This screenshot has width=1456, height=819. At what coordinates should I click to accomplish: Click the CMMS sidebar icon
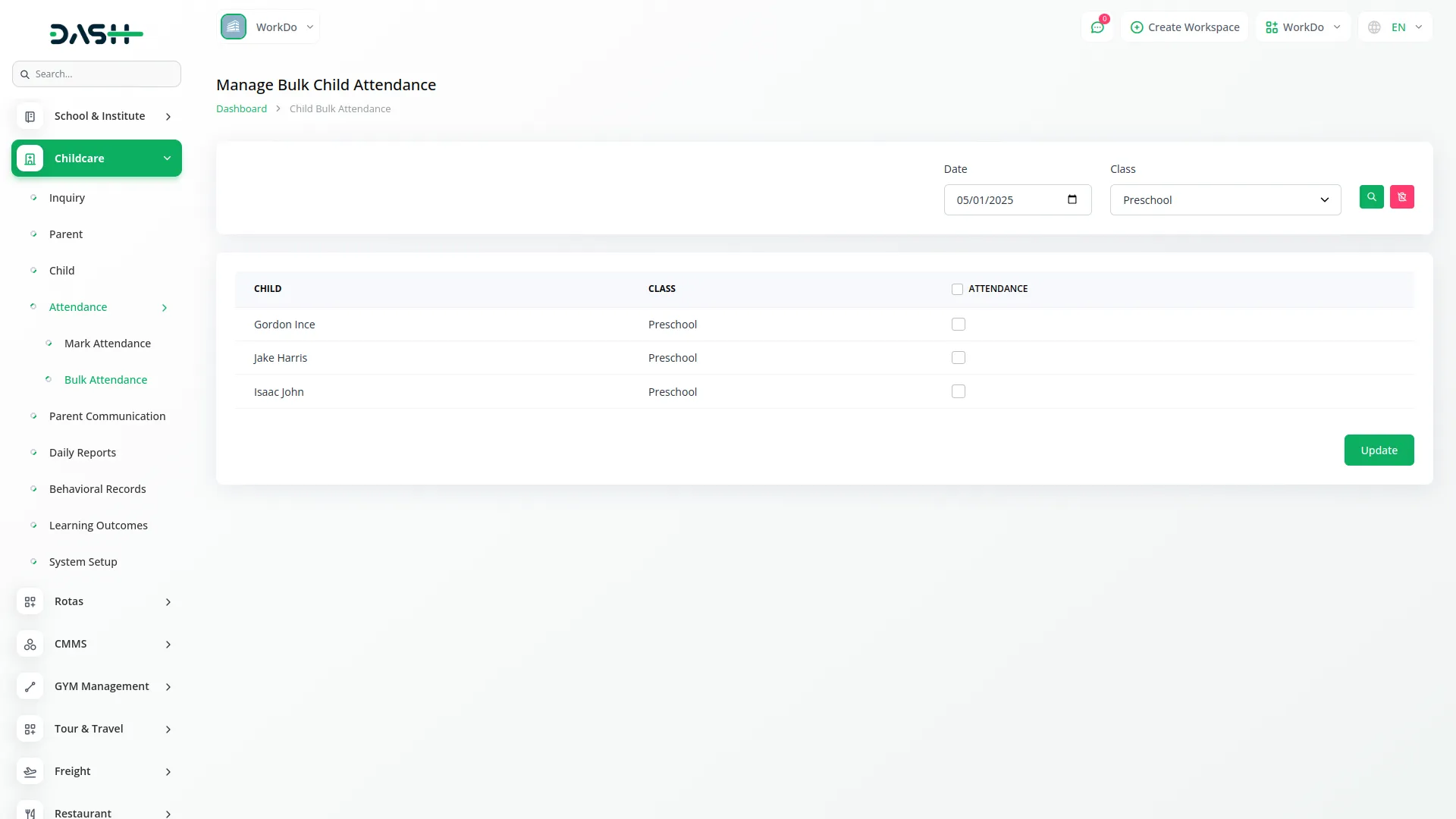click(x=30, y=644)
